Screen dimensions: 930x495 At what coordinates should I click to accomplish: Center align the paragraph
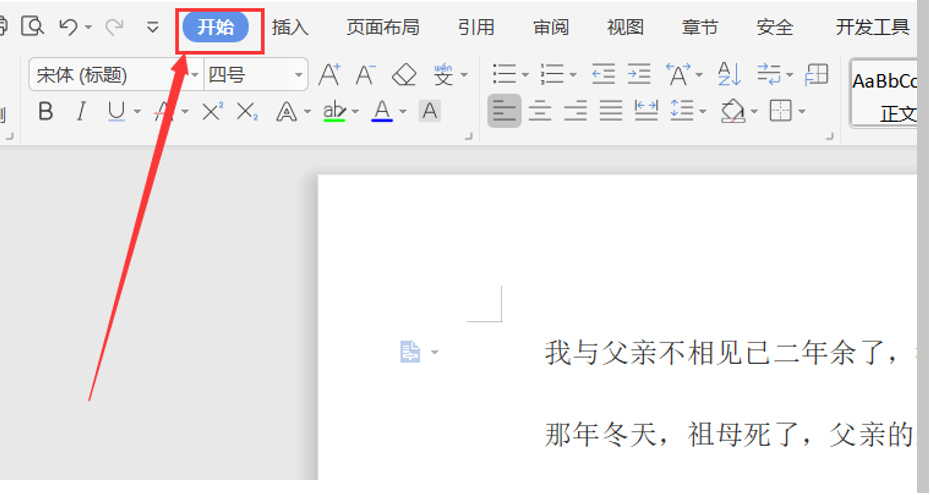(x=540, y=111)
